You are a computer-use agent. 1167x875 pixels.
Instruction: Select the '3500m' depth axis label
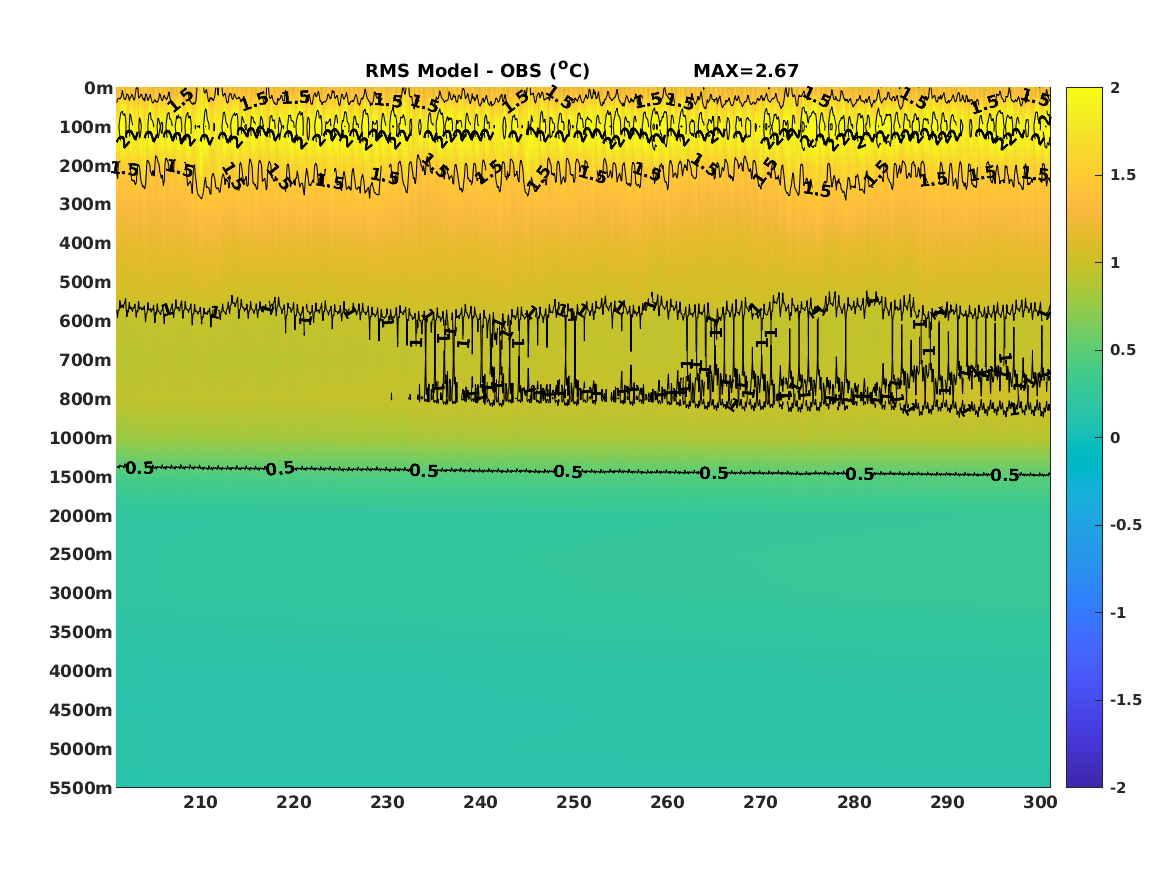click(81, 632)
